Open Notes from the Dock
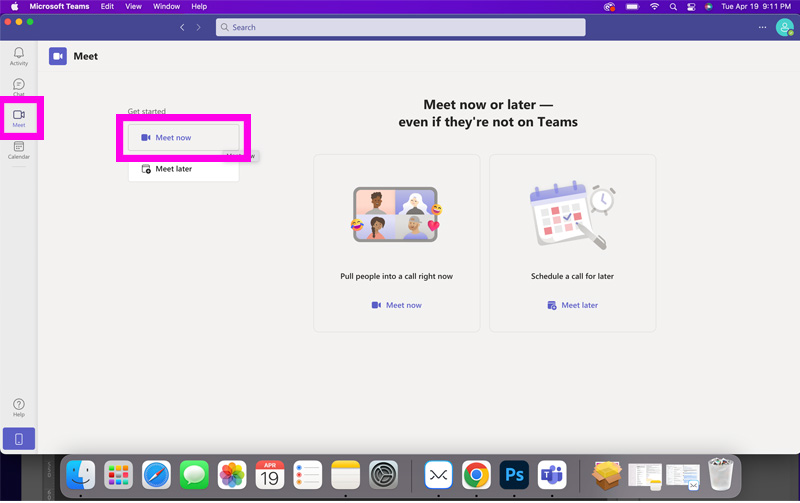800x503 pixels. coord(345,475)
